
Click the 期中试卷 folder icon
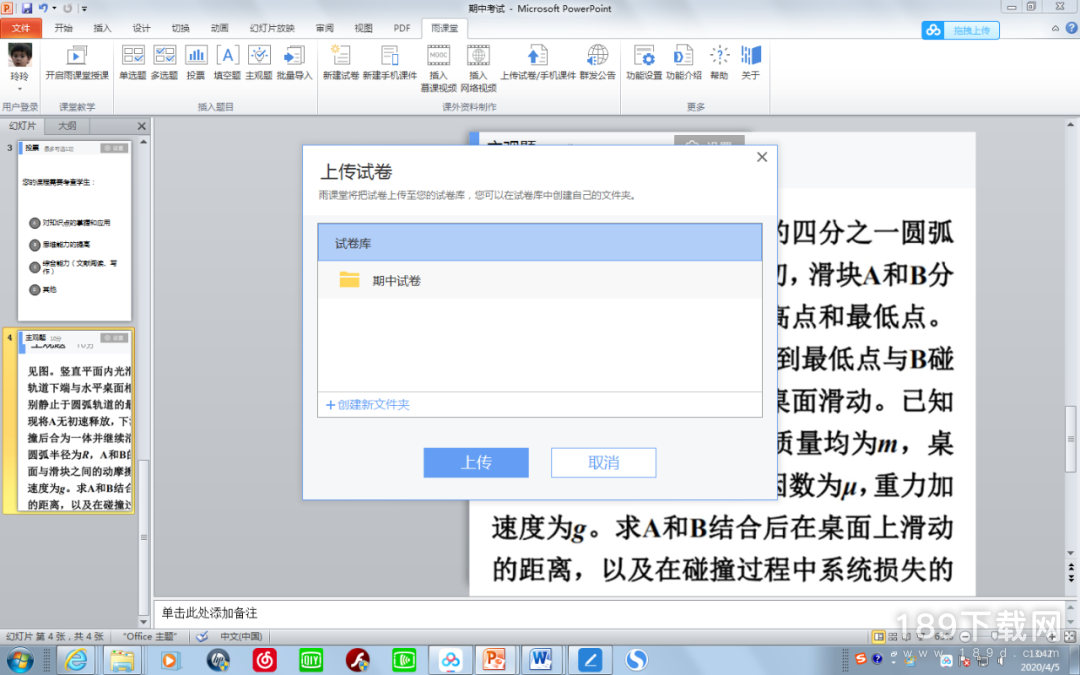349,279
